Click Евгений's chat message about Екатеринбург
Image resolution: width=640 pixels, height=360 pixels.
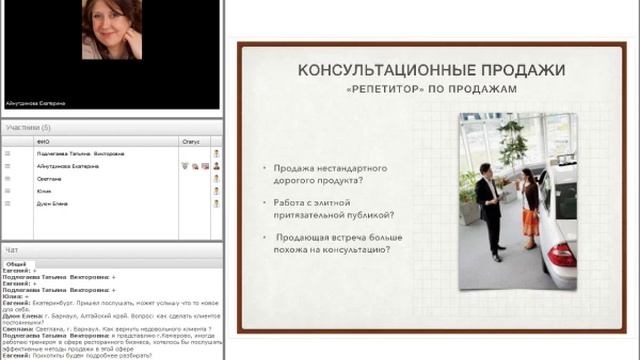click(x=111, y=306)
